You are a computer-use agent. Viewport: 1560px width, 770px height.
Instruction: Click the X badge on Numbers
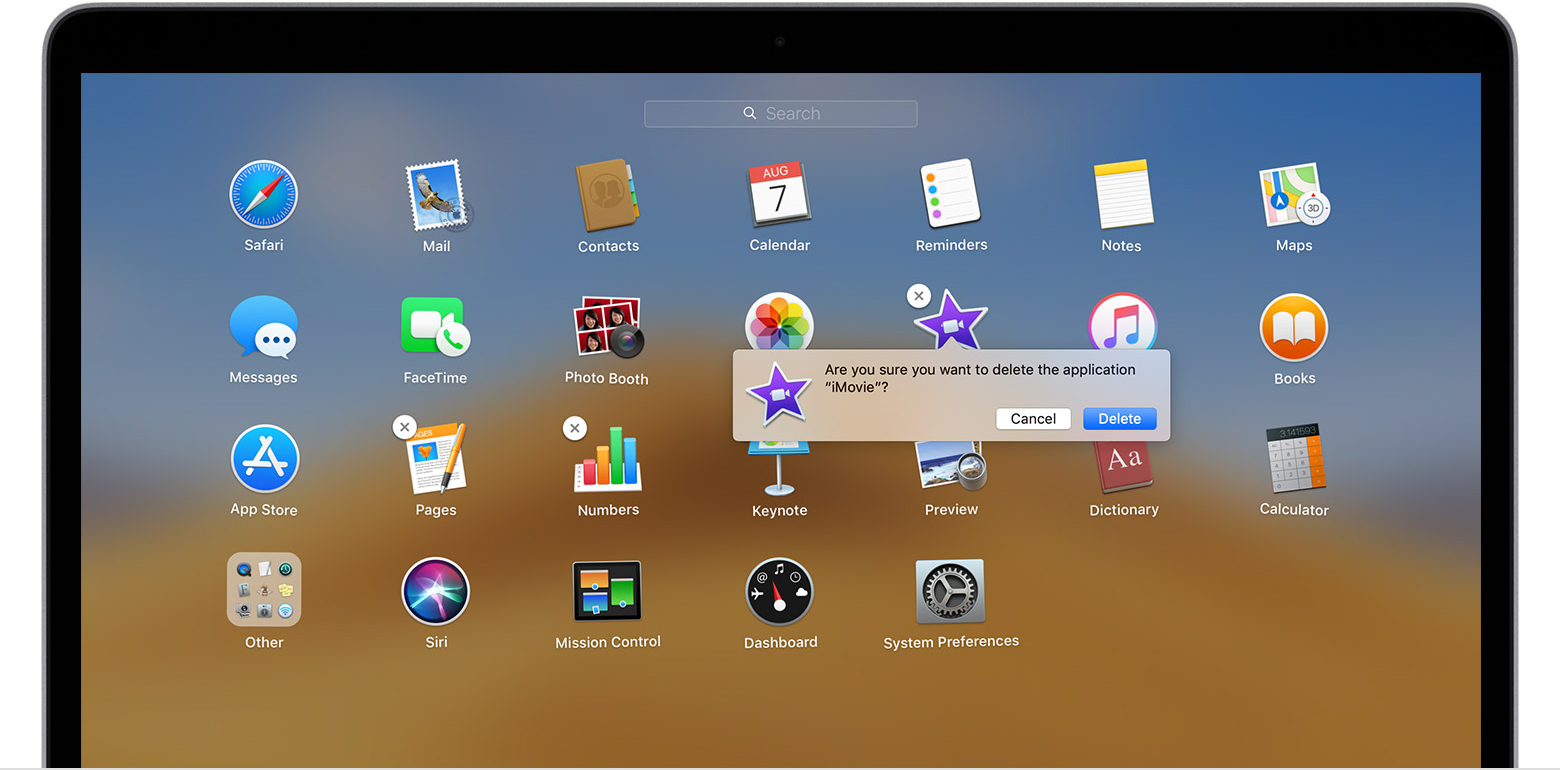[x=575, y=427]
